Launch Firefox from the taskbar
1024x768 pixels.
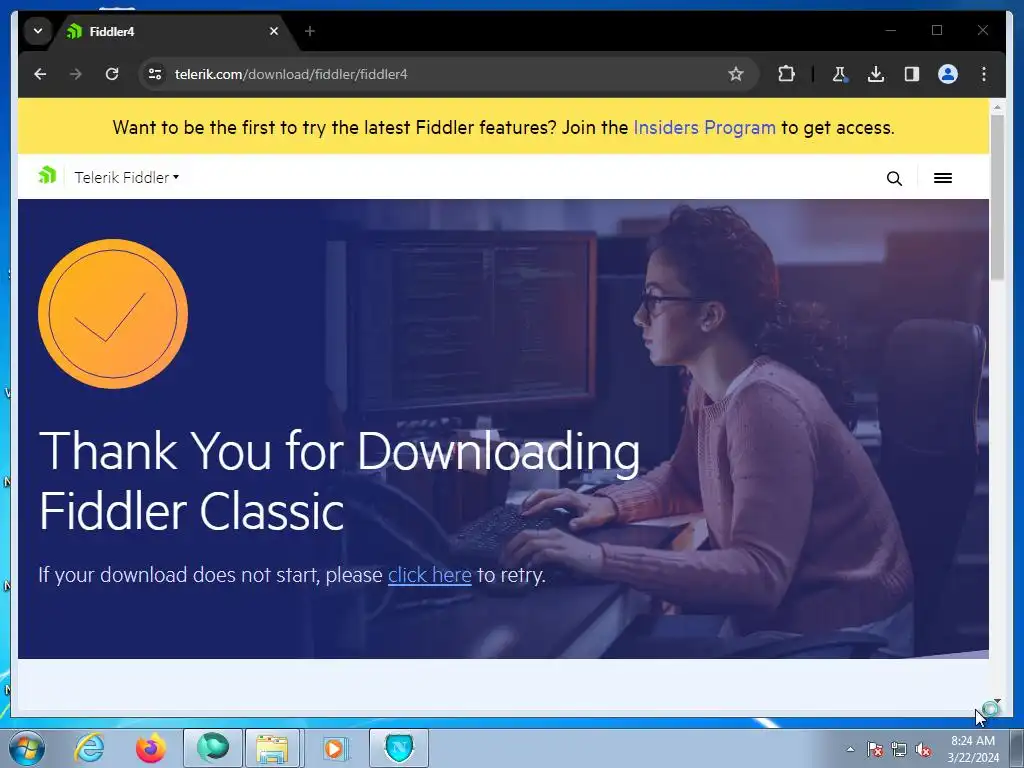(x=150, y=748)
